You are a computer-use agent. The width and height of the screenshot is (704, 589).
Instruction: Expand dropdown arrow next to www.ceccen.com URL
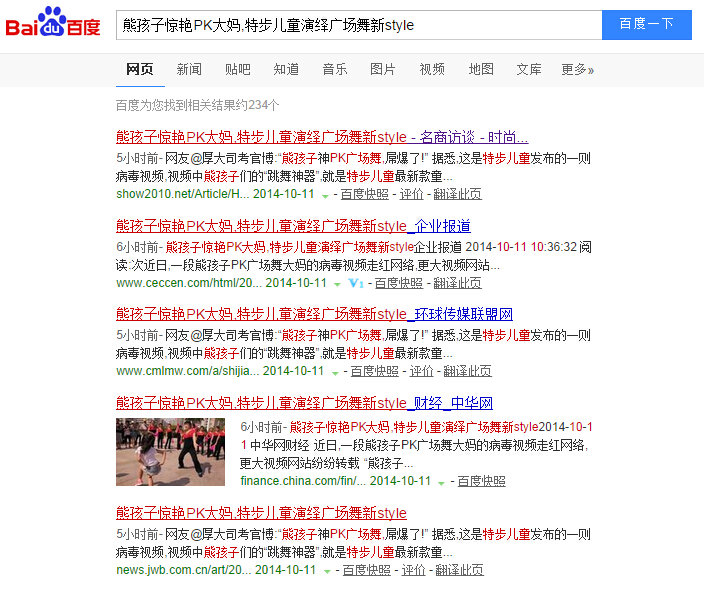[x=337, y=285]
